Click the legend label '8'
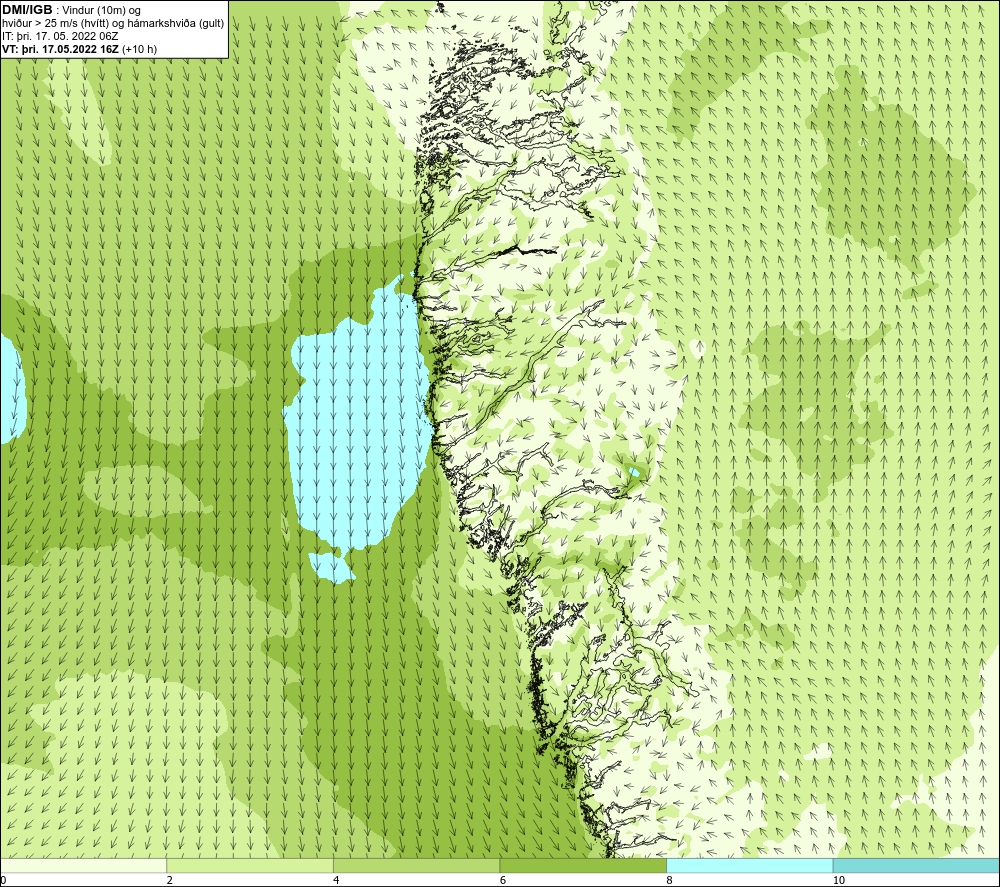 point(670,880)
